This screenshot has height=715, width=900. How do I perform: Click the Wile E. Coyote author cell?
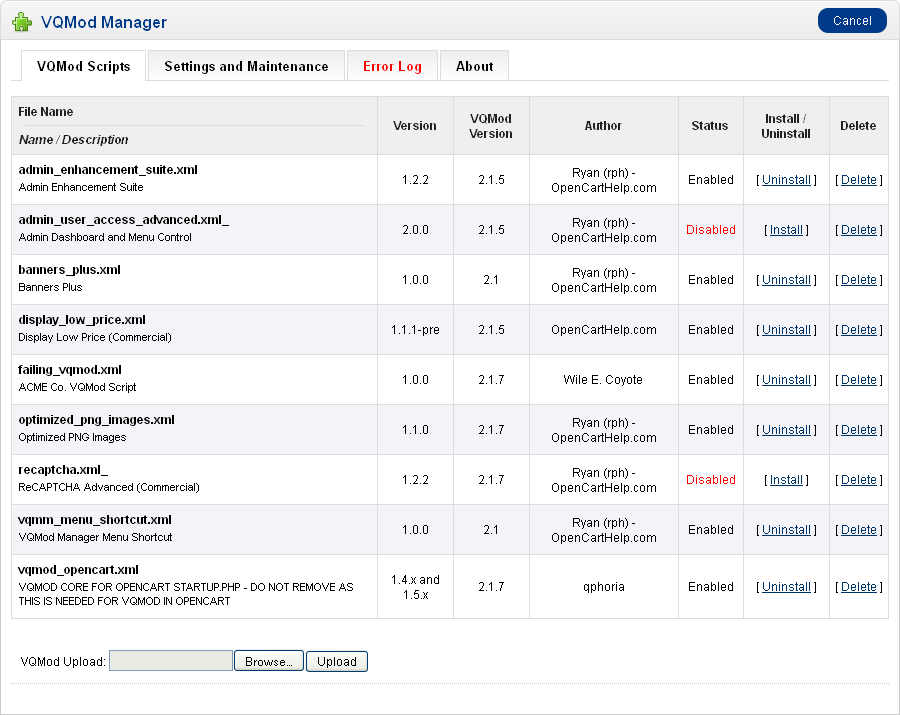click(603, 379)
